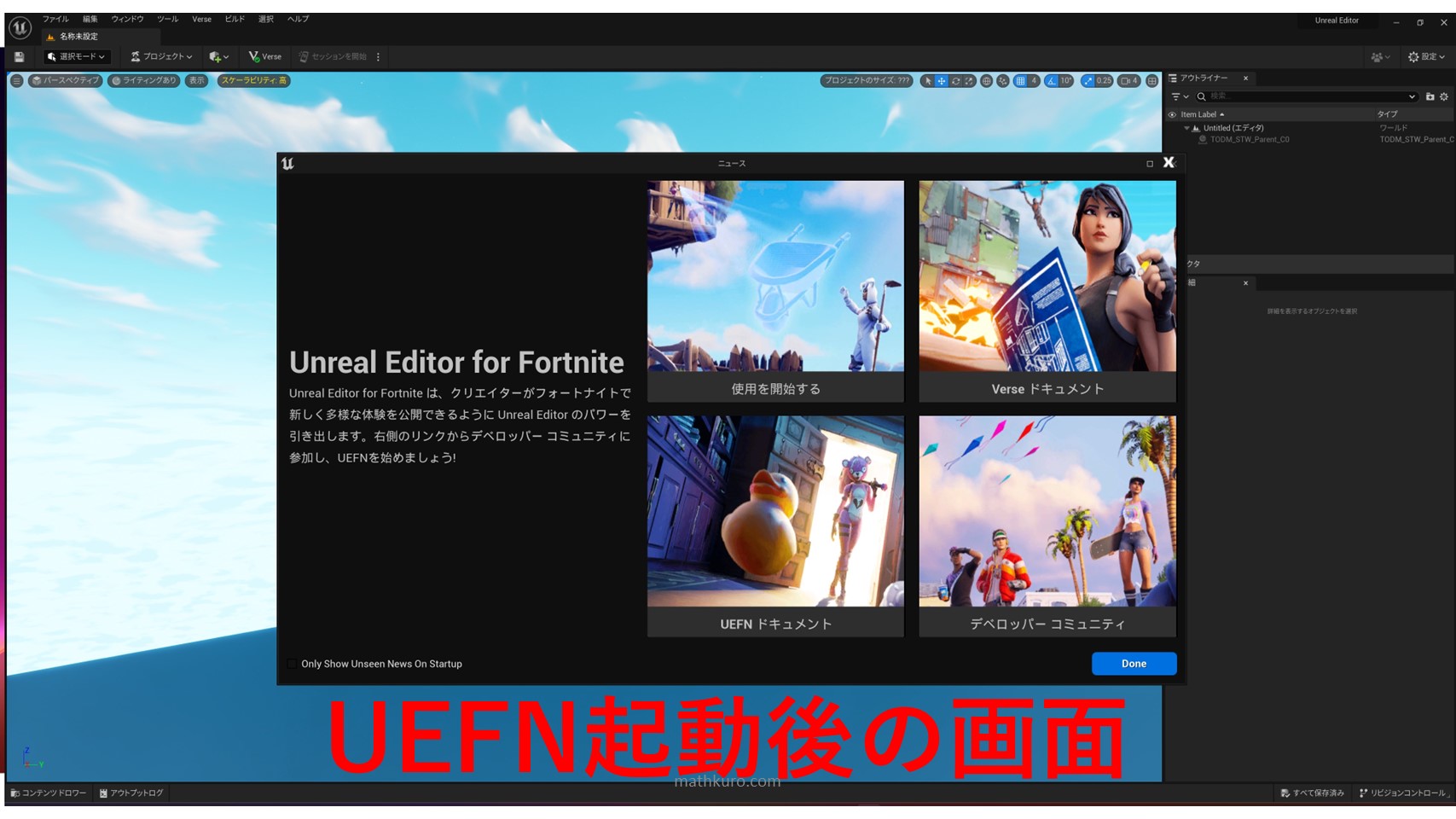Click the Unreal Engine logo icon
This screenshot has height=819, width=1456.
(x=20, y=28)
